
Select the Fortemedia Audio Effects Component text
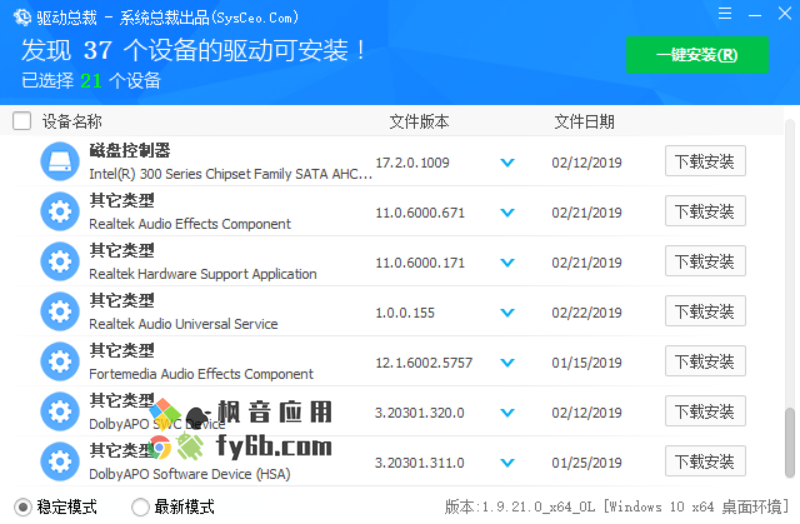click(x=201, y=374)
